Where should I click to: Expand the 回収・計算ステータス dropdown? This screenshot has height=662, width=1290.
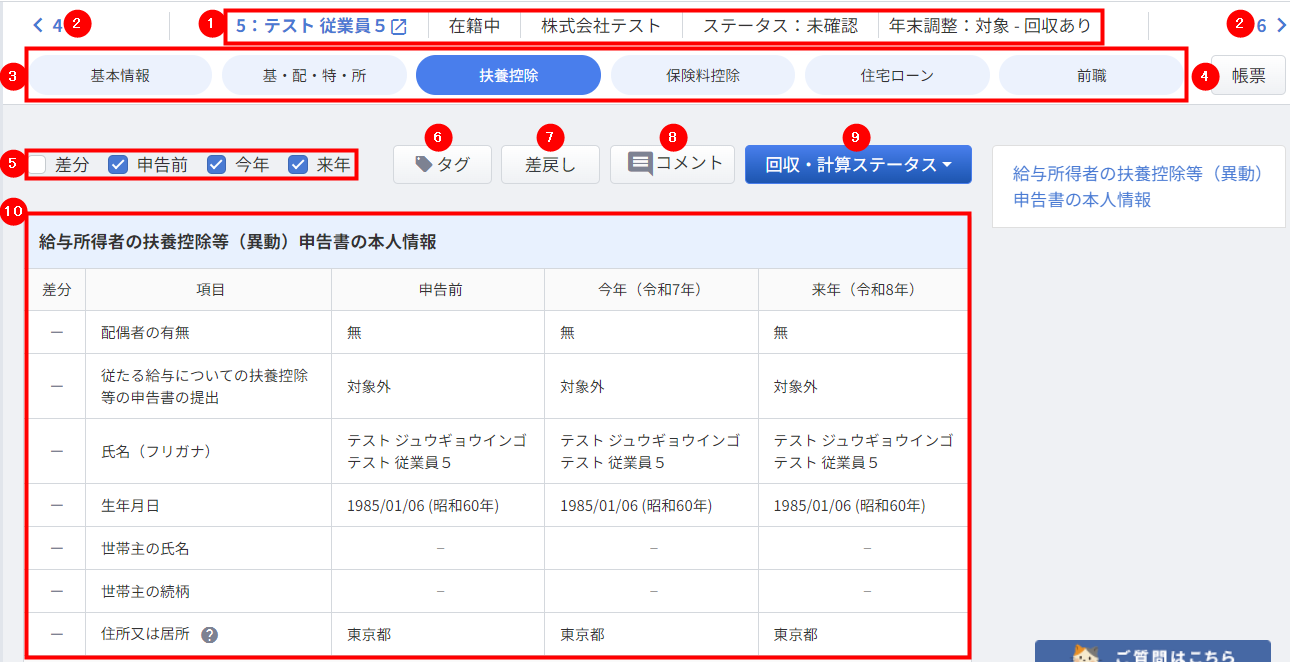click(x=857, y=165)
